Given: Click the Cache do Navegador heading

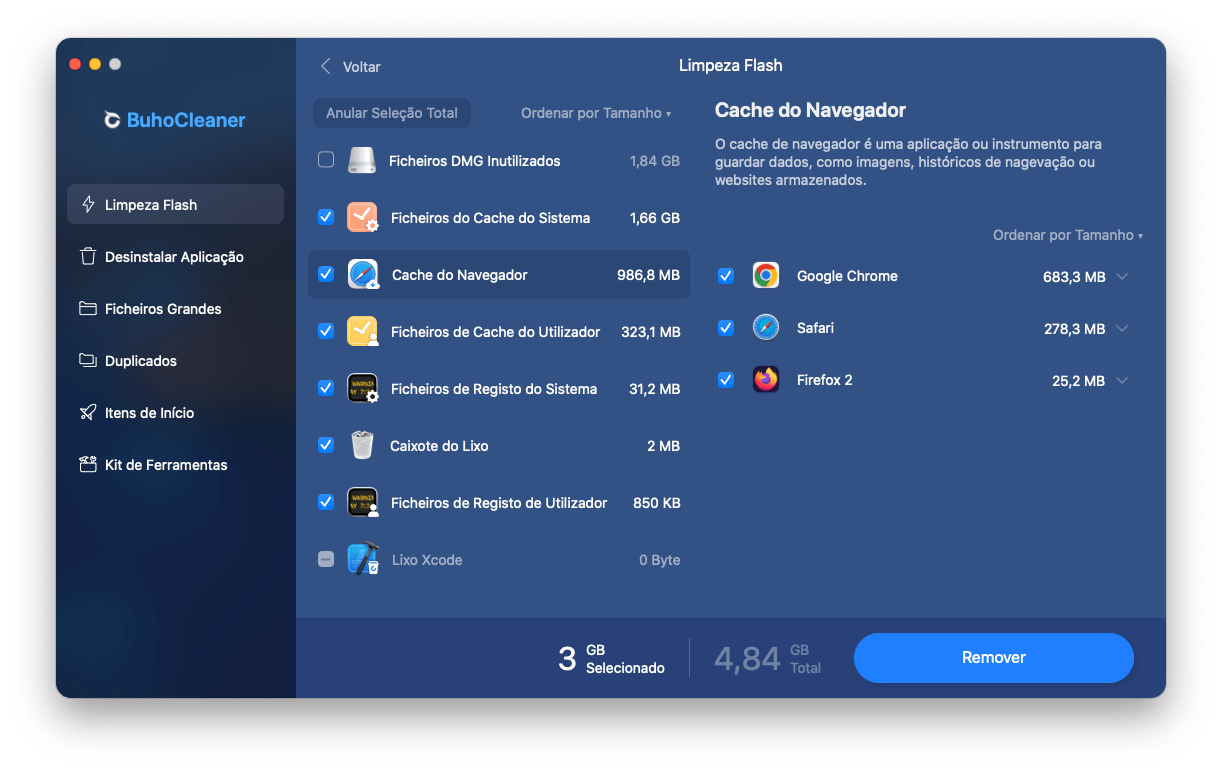Looking at the screenshot, I should 810,110.
